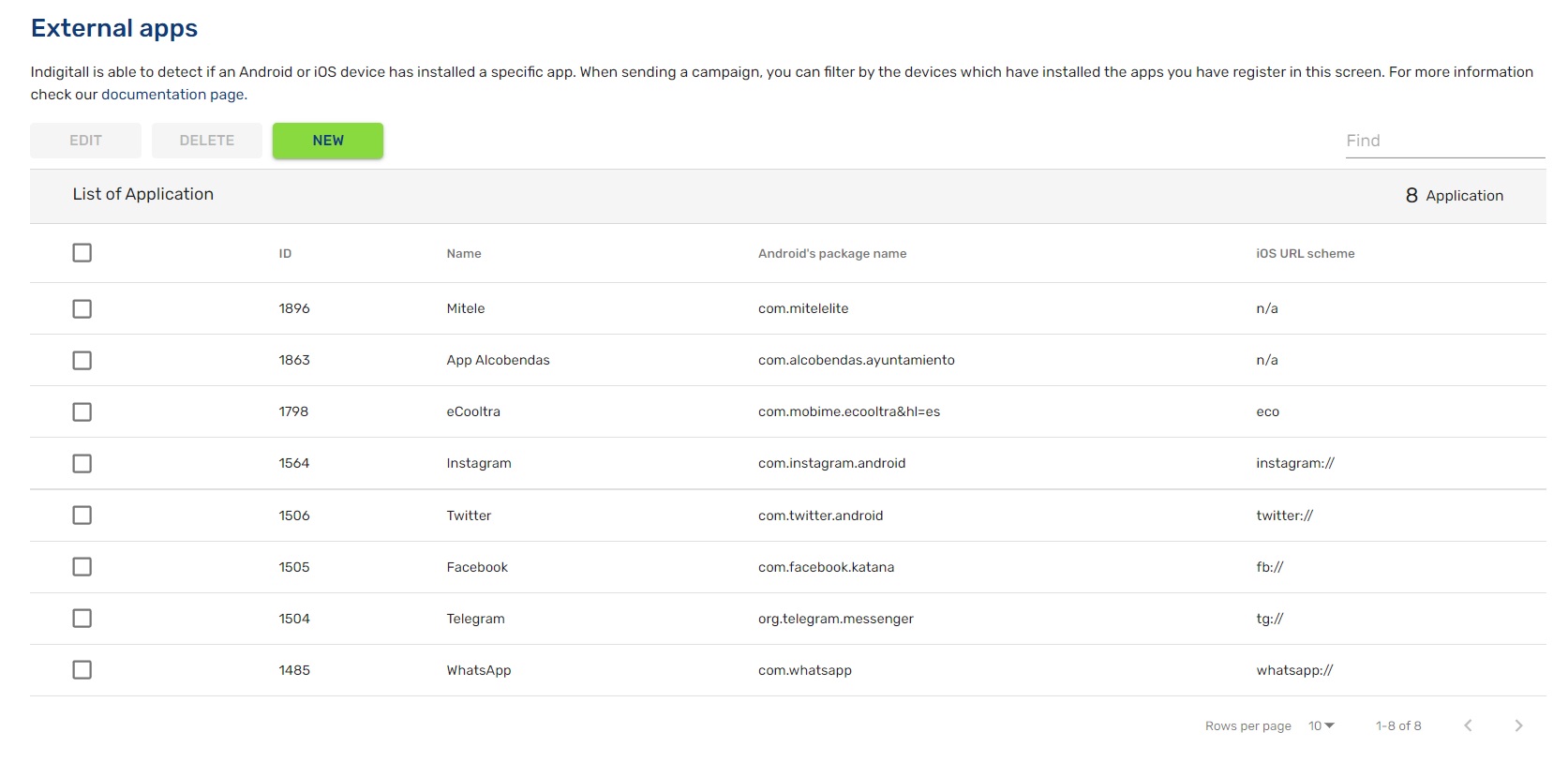Check the eCooltra row checkbox
Screen dimensions: 1568x762
coord(82,411)
